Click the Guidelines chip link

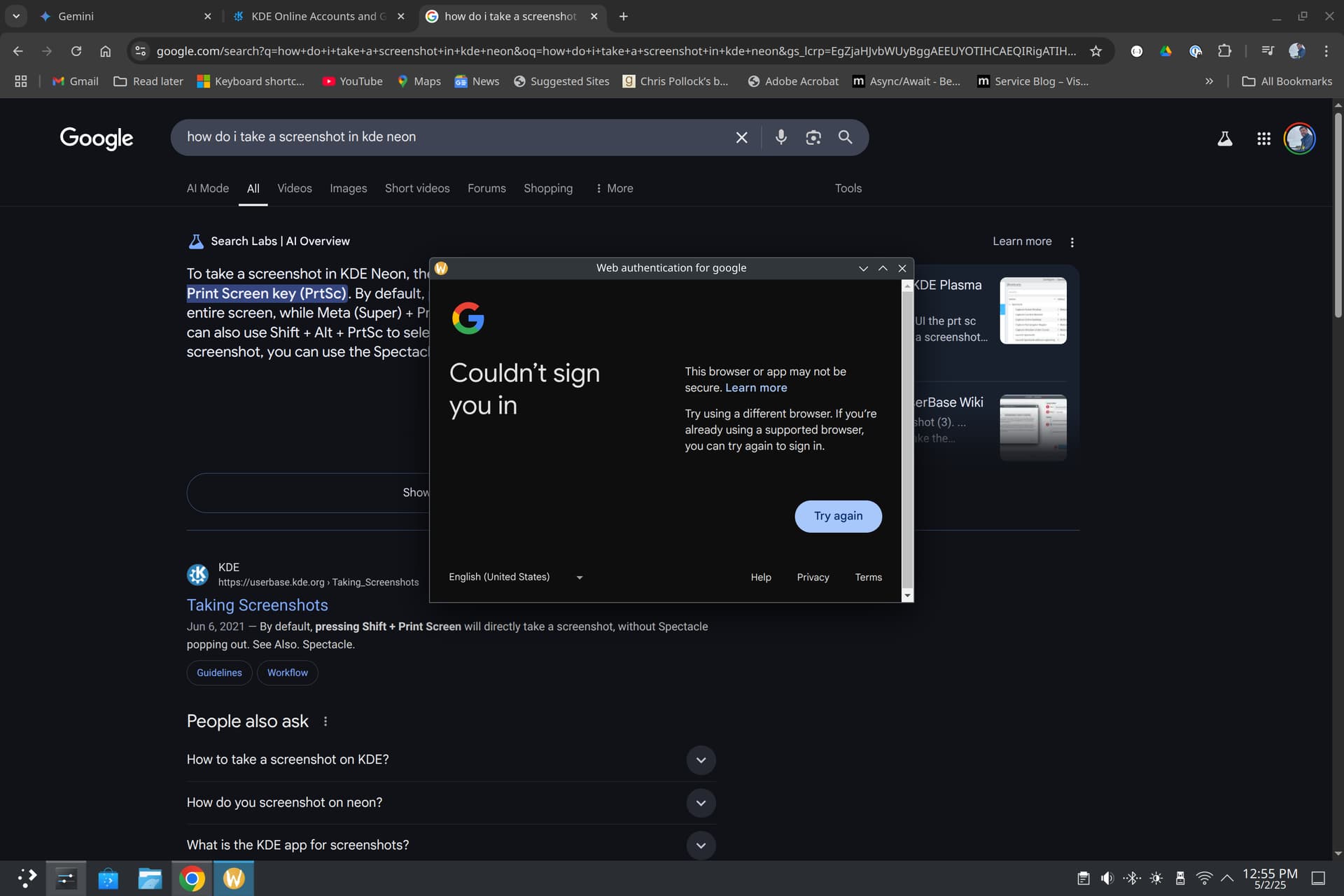coord(219,673)
